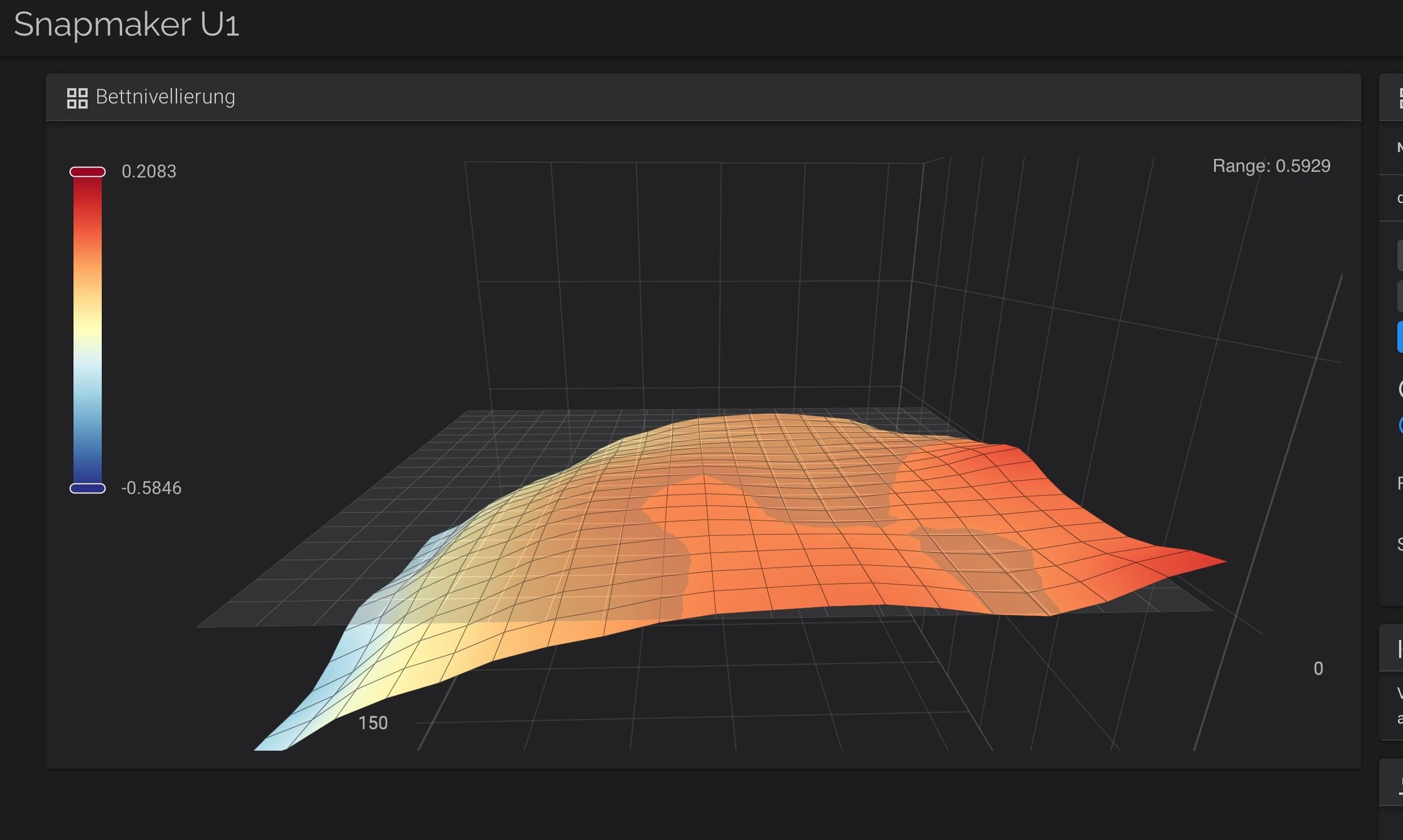Click the 0.2083 maximum scale value

(x=148, y=171)
